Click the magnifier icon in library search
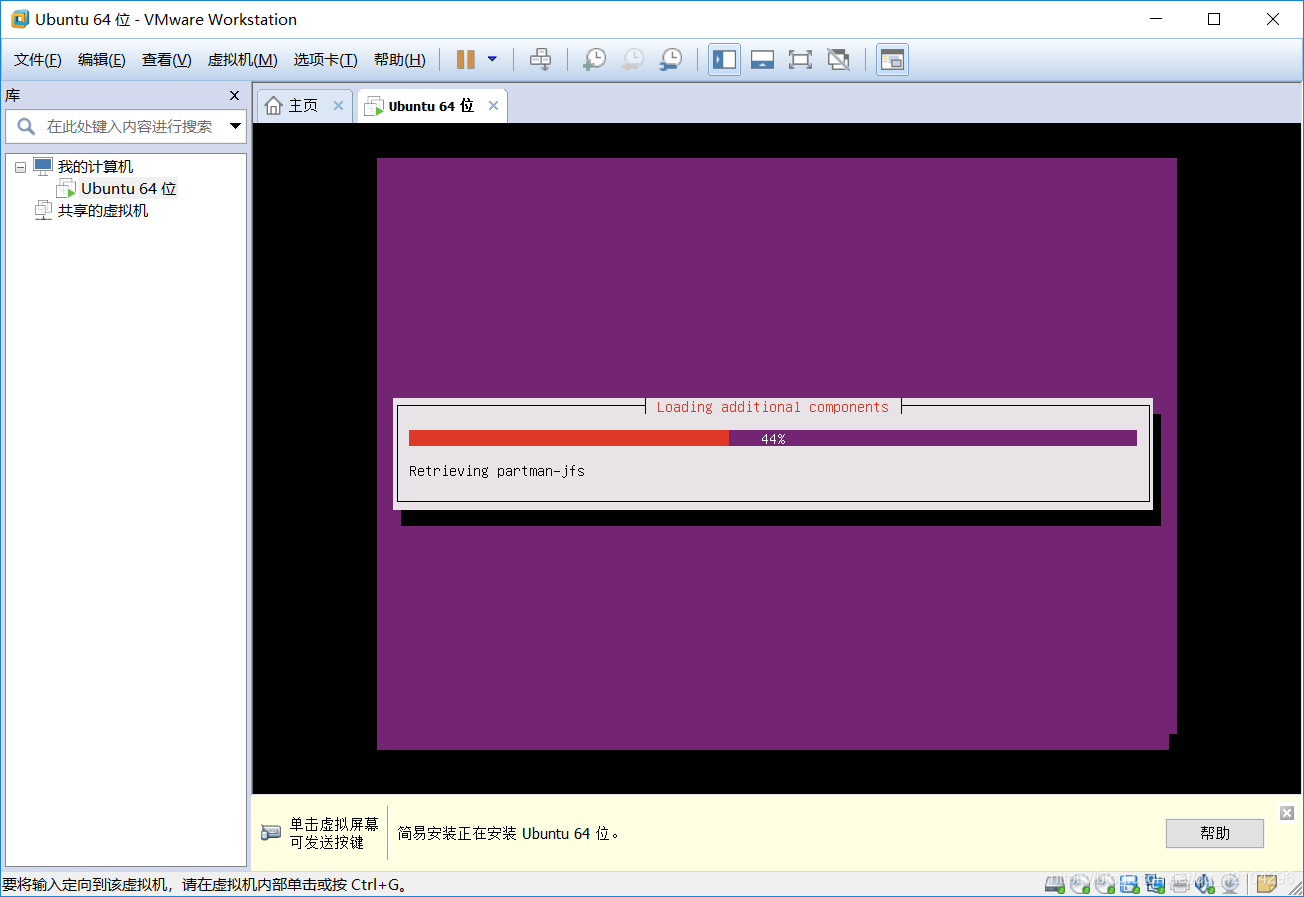Screen dimensions: 1304x897 [26, 127]
